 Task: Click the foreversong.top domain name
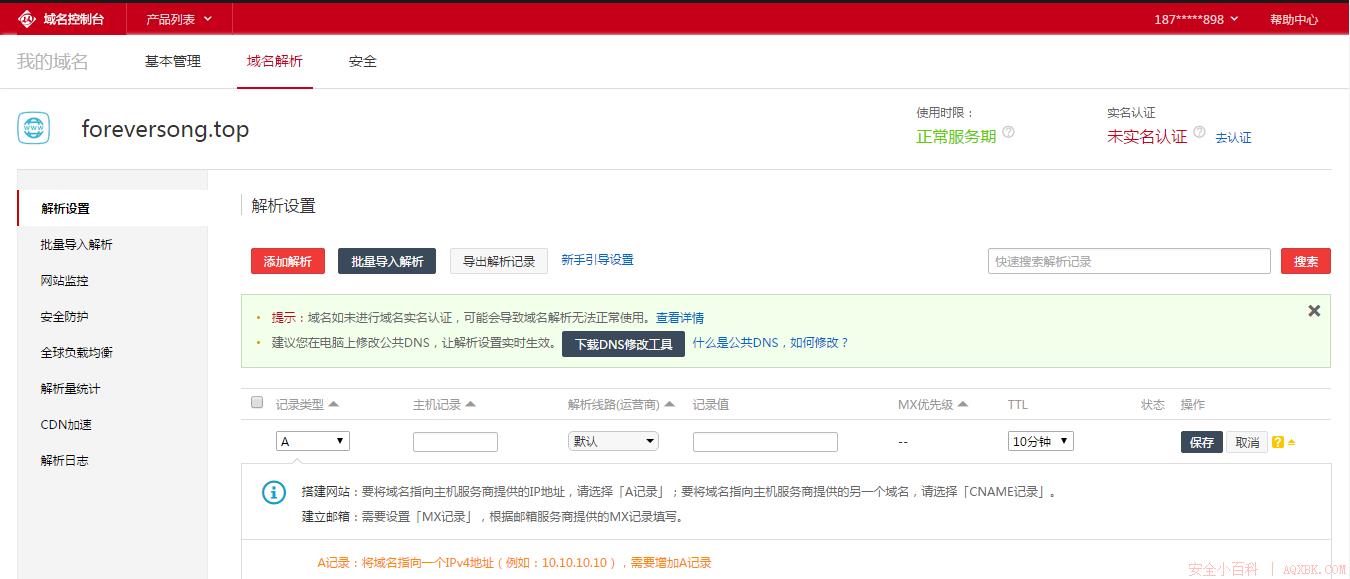click(x=165, y=130)
